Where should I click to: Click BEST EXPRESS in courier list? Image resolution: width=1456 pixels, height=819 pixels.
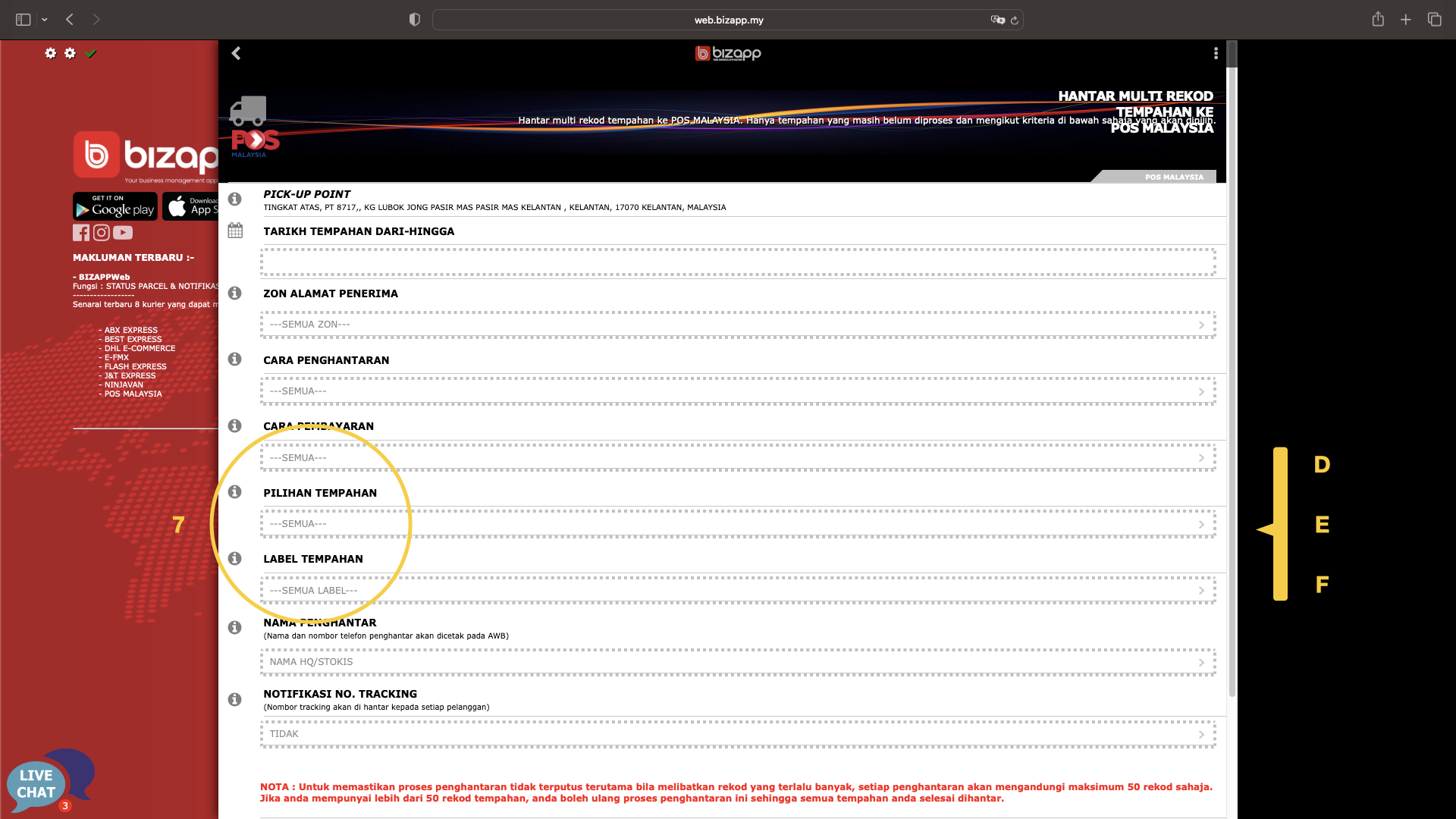133,340
